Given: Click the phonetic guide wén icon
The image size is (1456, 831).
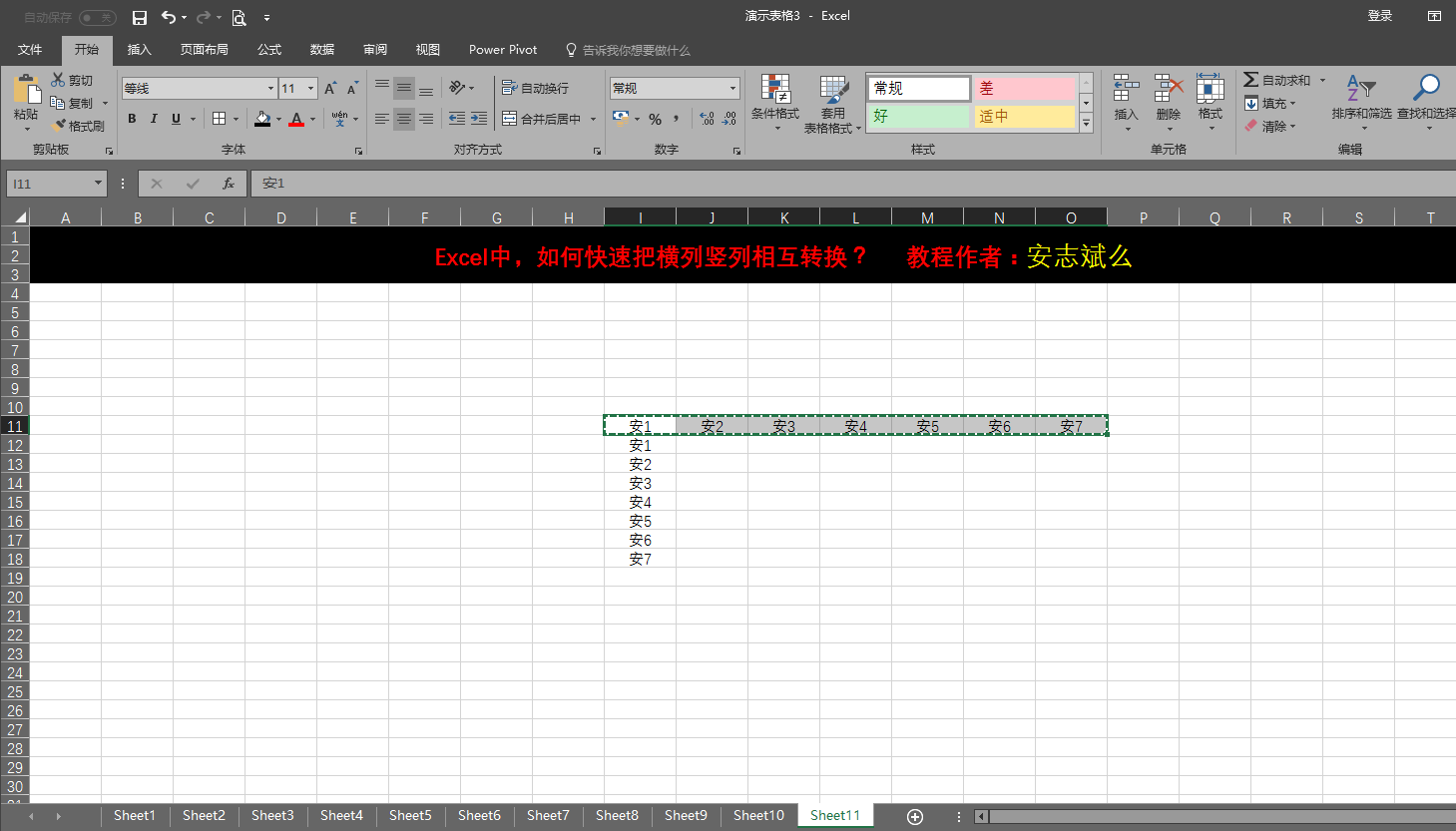Looking at the screenshot, I should (x=339, y=119).
